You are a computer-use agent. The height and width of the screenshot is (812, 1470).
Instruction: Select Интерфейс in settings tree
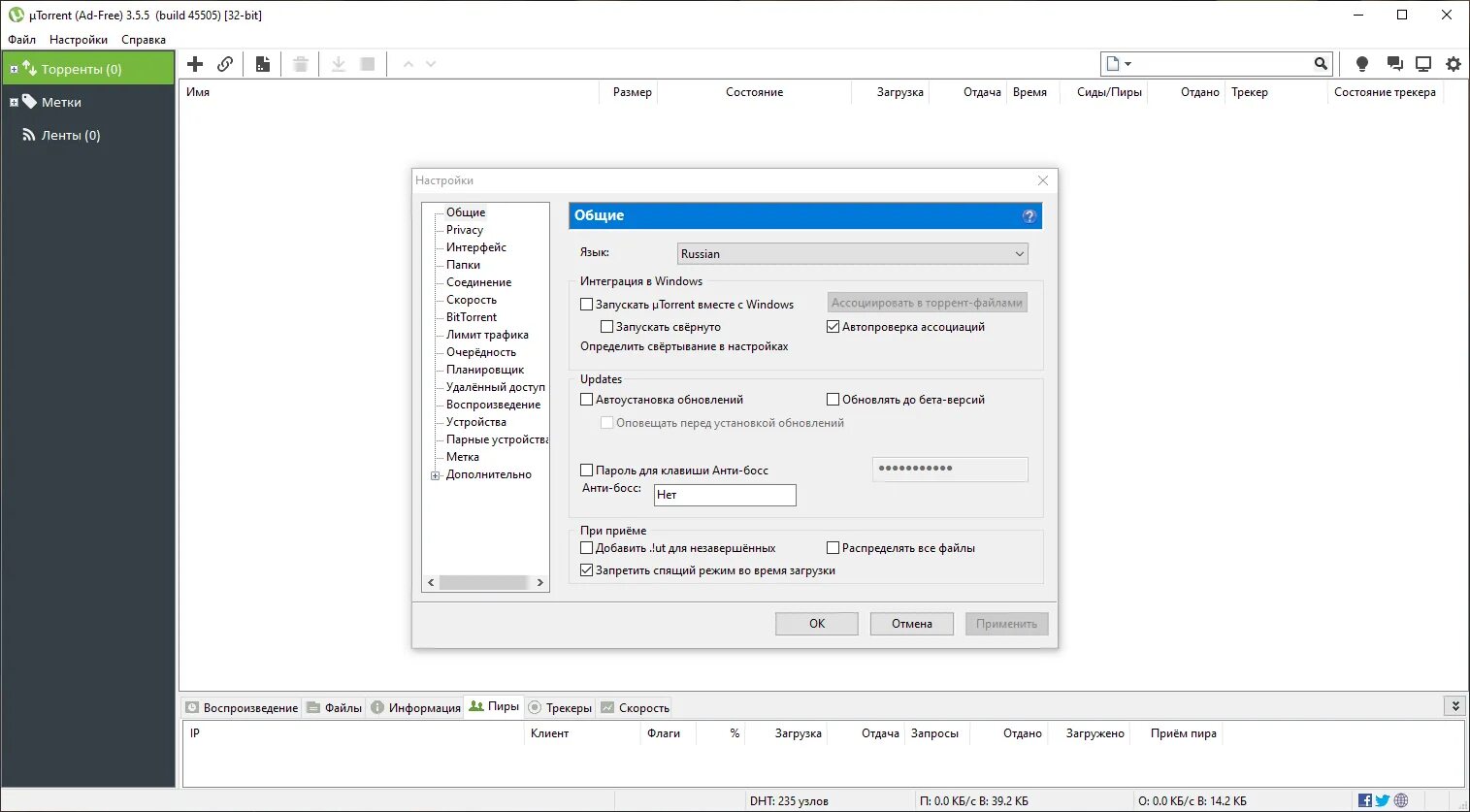[x=475, y=247]
